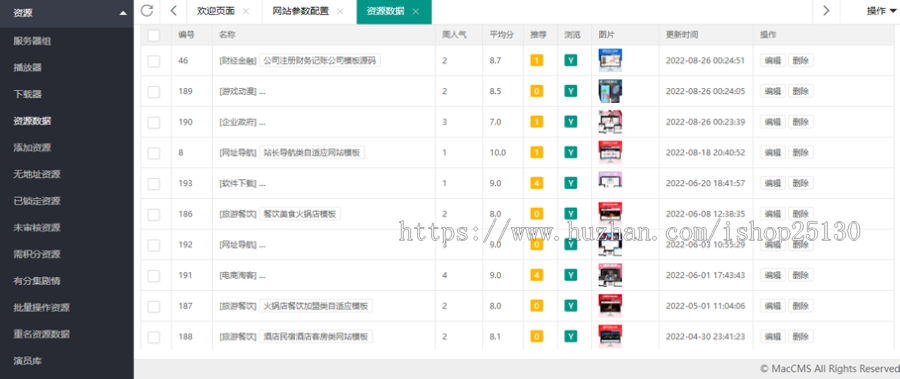Click the 更新时间 column header
Image resolution: width=900 pixels, height=379 pixels.
tap(682, 35)
